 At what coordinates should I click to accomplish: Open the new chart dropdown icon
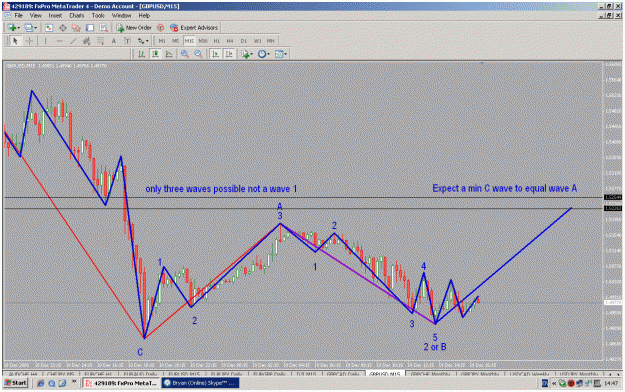click(13, 28)
